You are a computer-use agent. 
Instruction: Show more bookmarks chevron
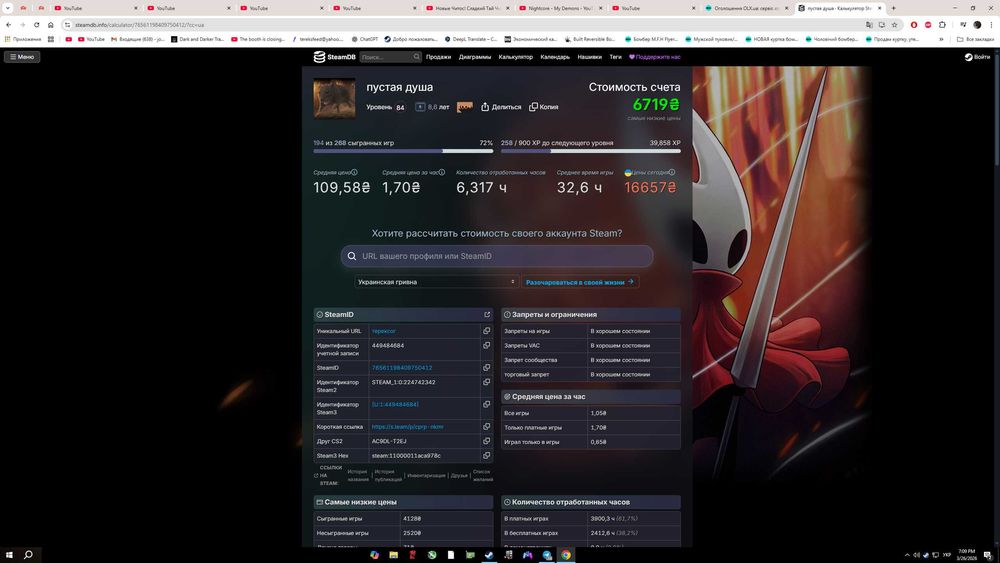pyautogui.click(x=941, y=39)
